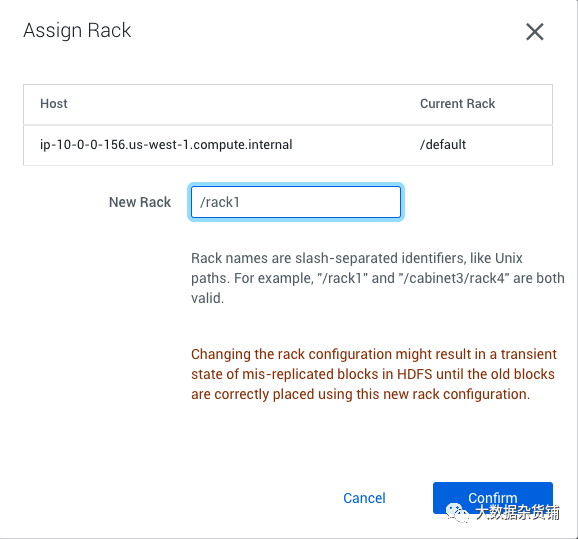The image size is (578, 539).
Task: Close the Assign Rack dialog with X
Action: (535, 32)
